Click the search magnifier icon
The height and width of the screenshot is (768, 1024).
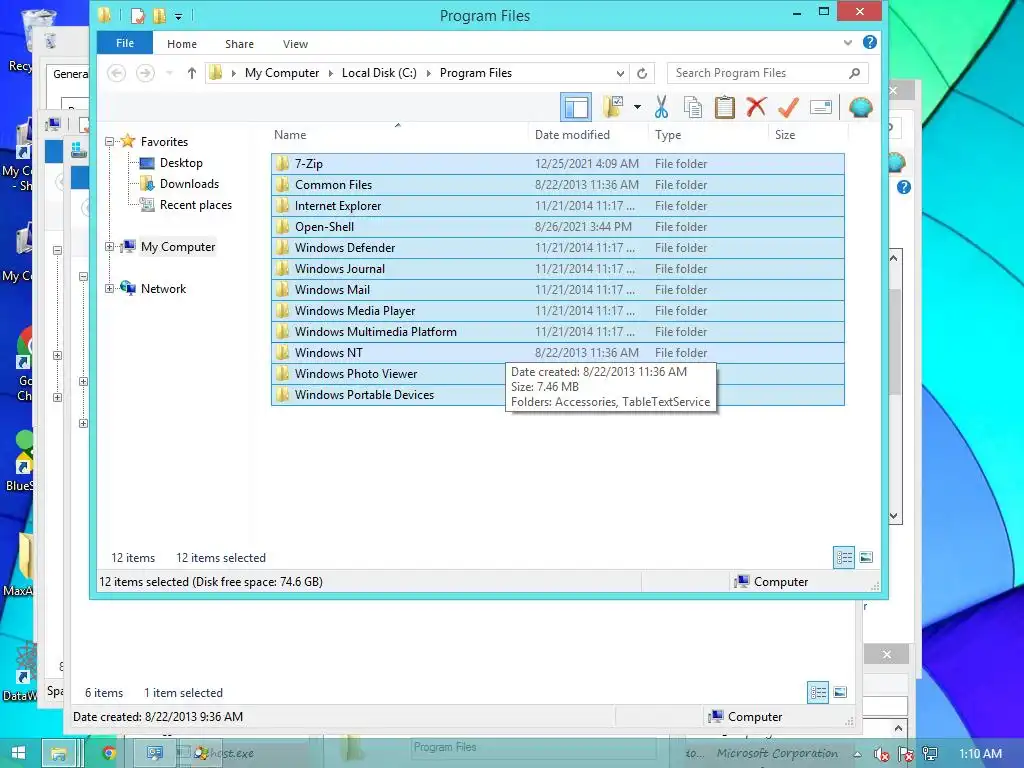(x=854, y=73)
